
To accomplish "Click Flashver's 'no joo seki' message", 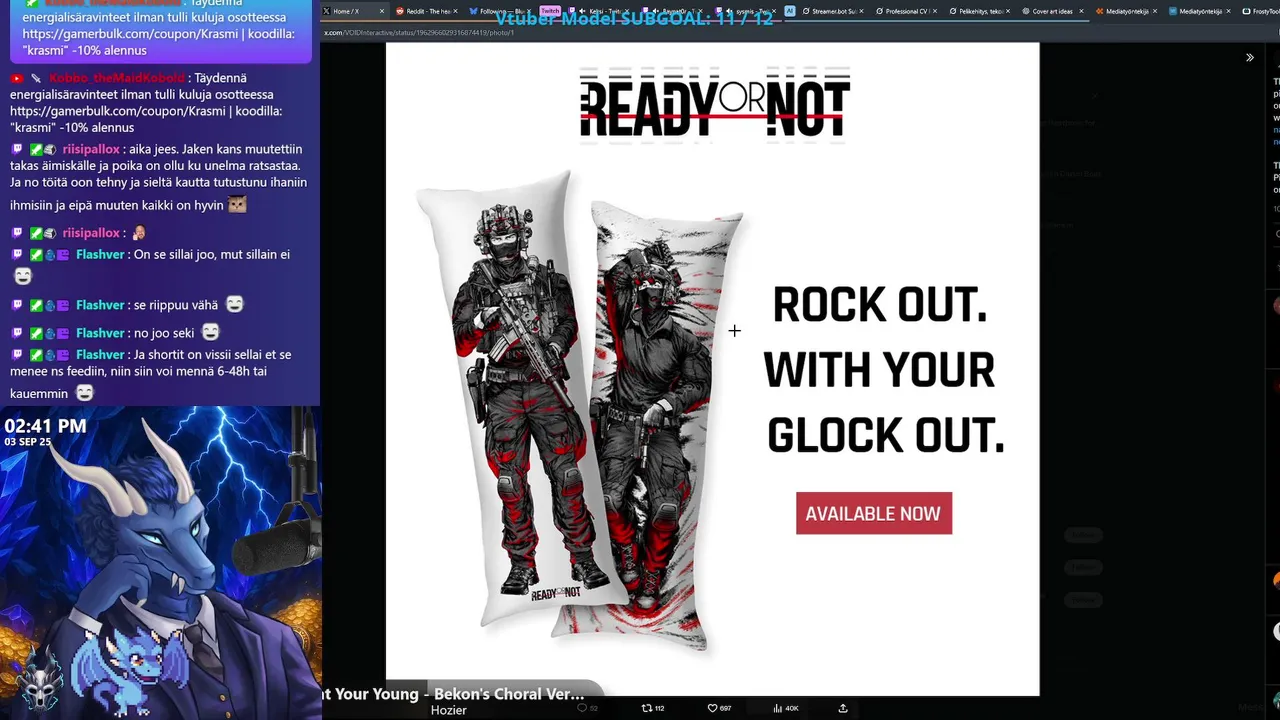I will (164, 333).
